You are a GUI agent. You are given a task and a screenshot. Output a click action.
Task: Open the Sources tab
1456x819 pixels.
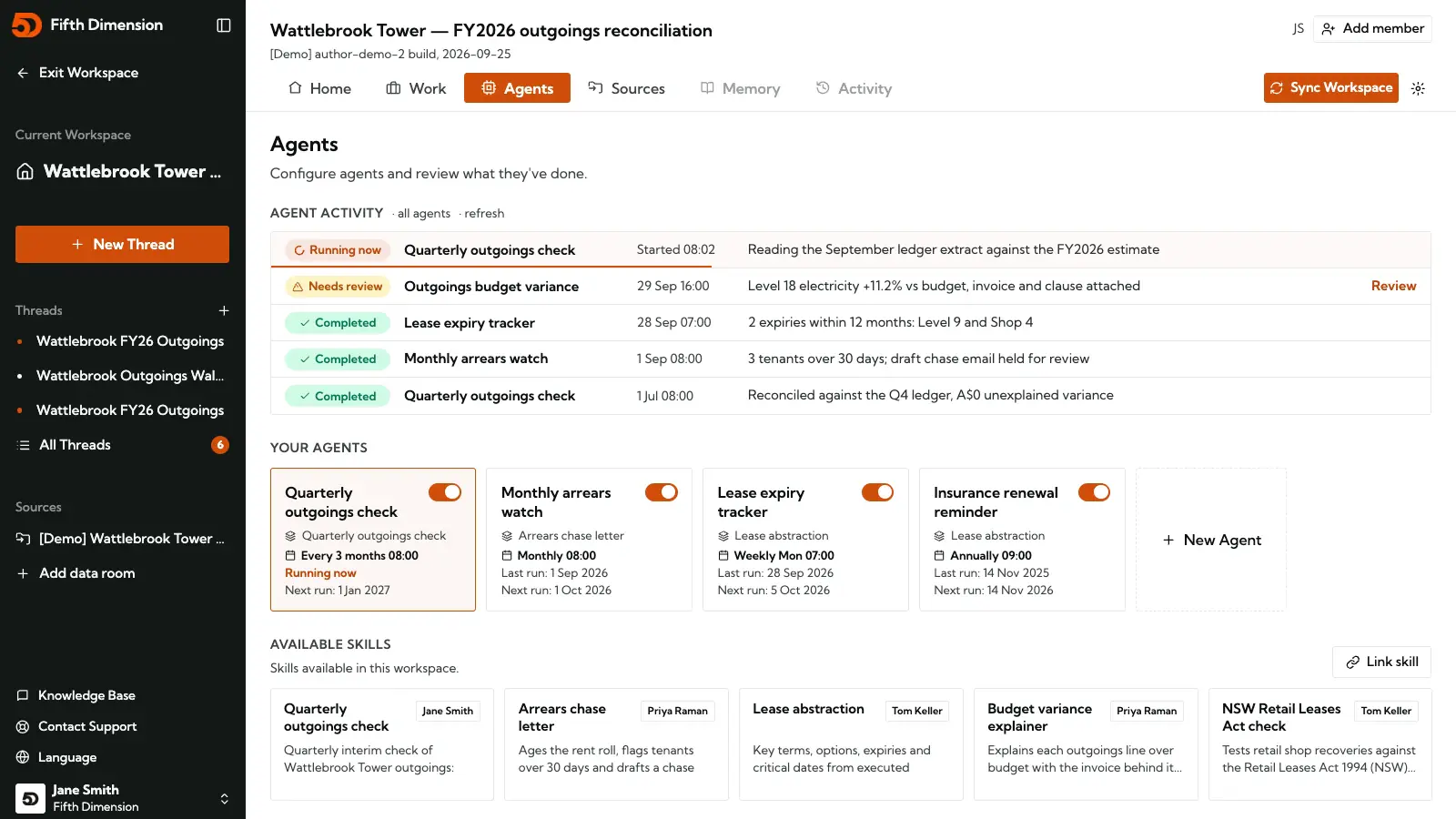tap(626, 88)
